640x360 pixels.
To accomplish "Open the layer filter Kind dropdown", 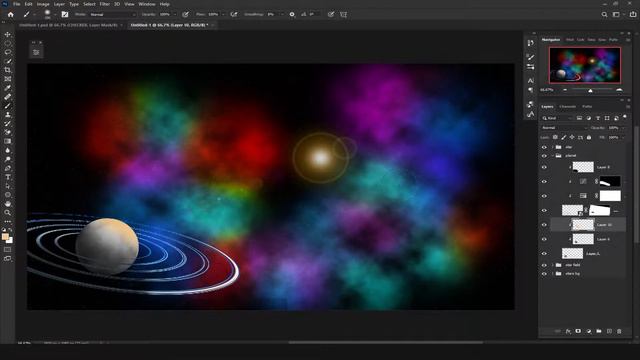I will pyautogui.click(x=557, y=118).
